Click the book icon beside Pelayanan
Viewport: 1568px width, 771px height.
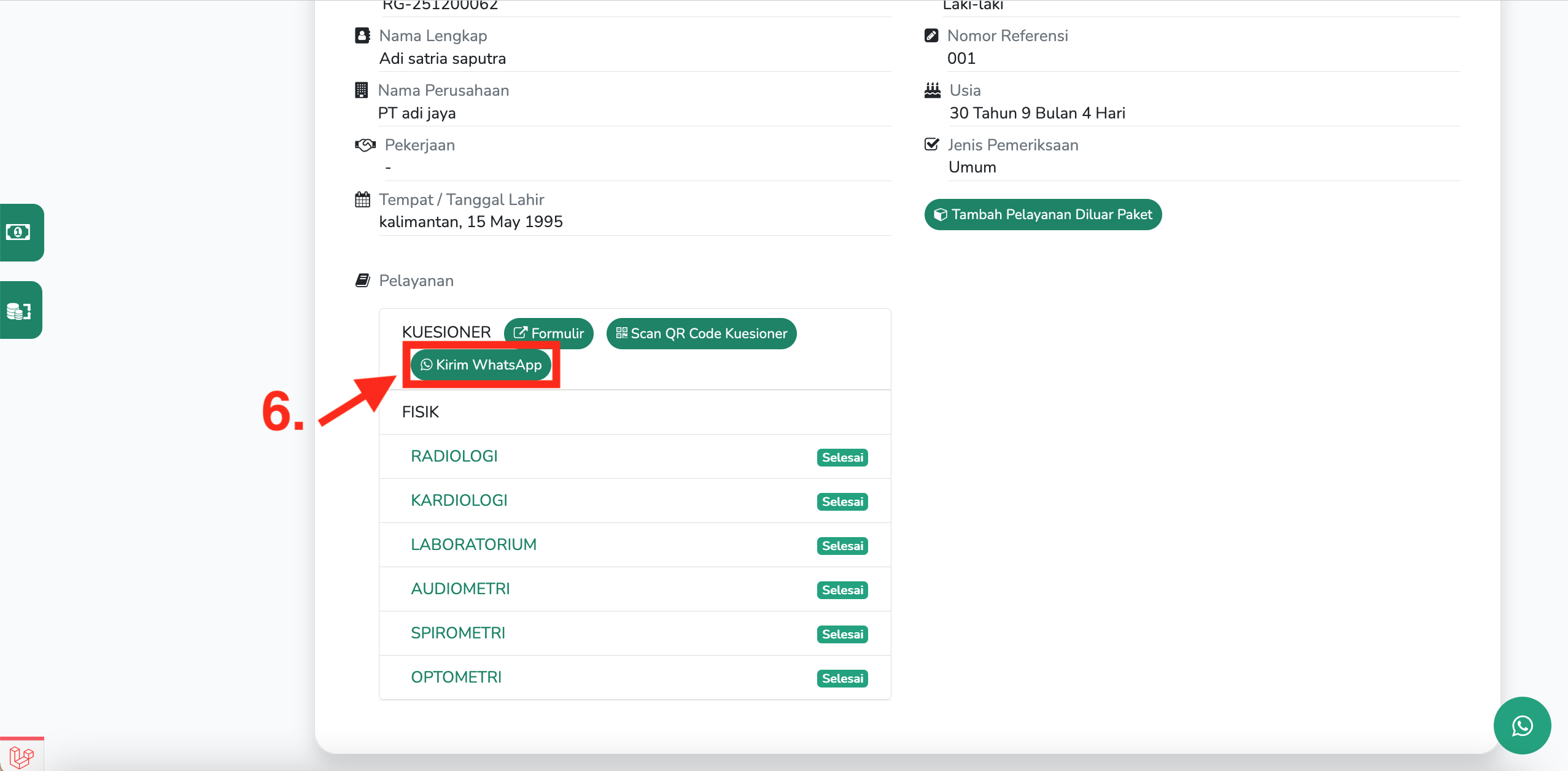[x=362, y=281]
